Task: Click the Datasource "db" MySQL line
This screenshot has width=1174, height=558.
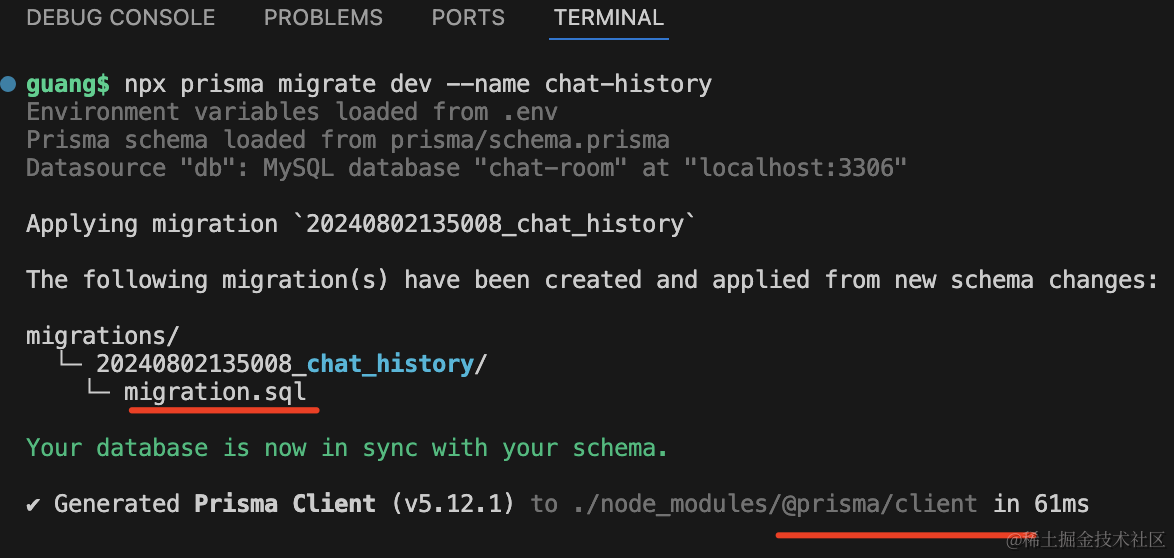Action: point(466,168)
